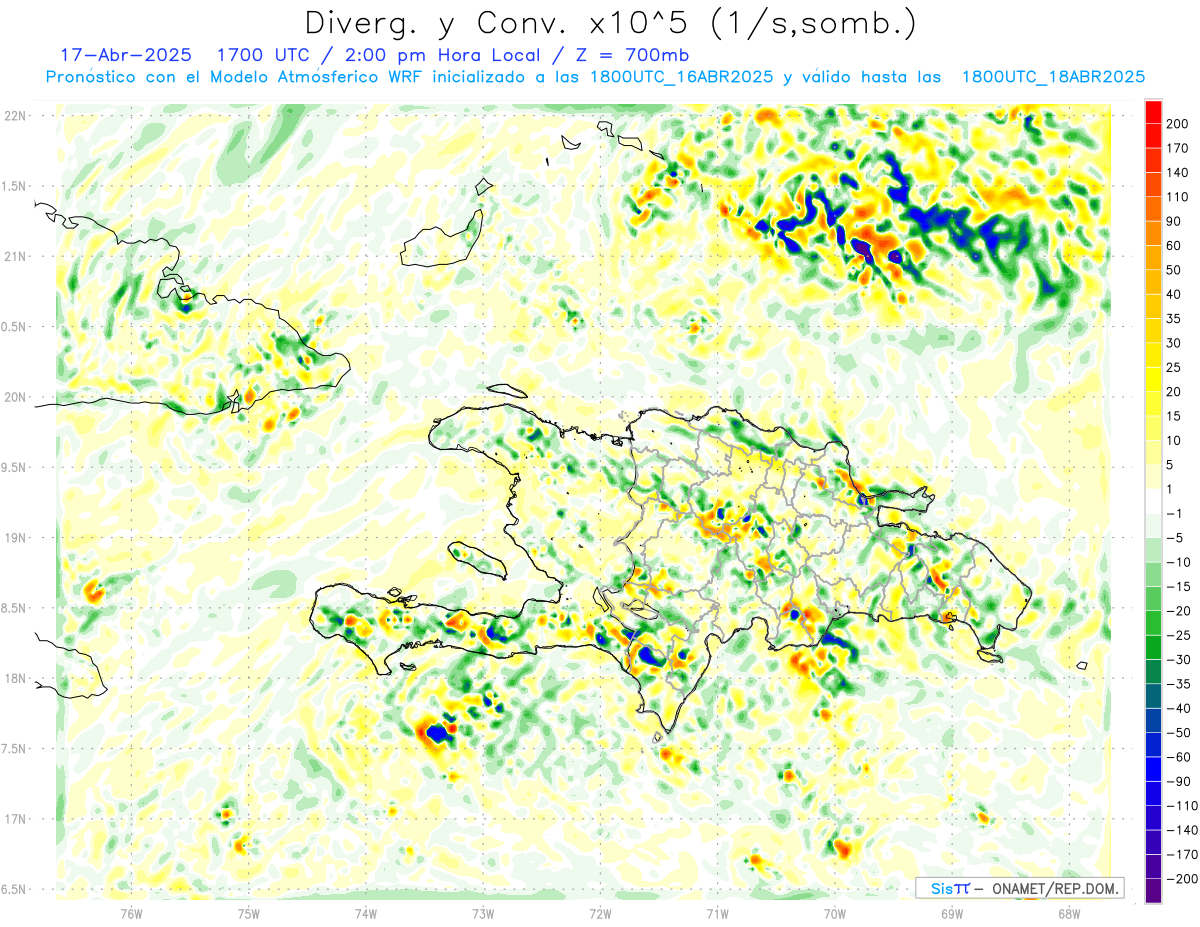
Task: Click the '69W' longitude label
Action: coord(952,913)
